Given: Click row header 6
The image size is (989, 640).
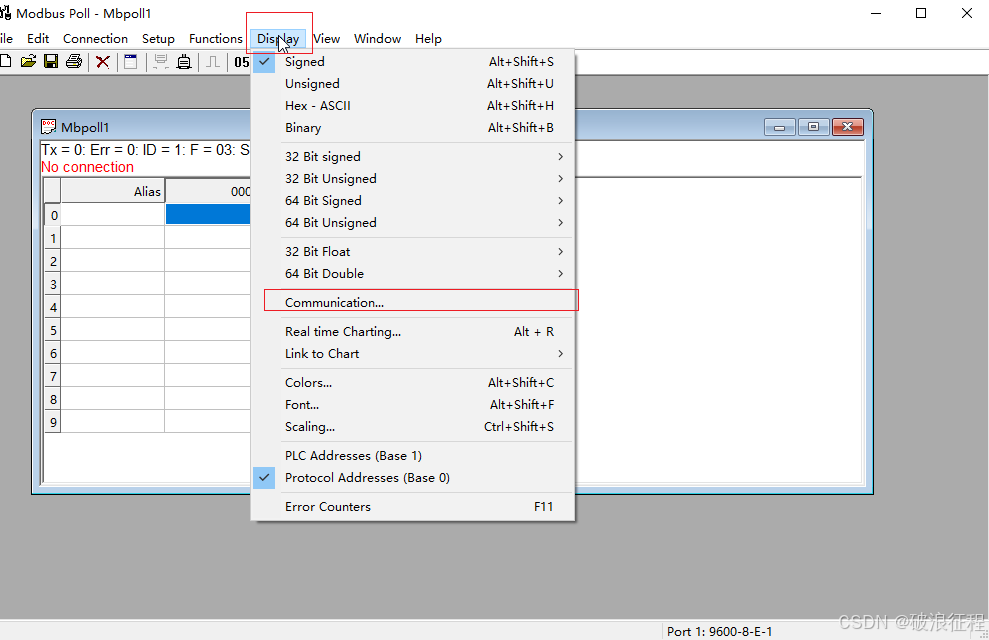Looking at the screenshot, I should click(52, 353).
